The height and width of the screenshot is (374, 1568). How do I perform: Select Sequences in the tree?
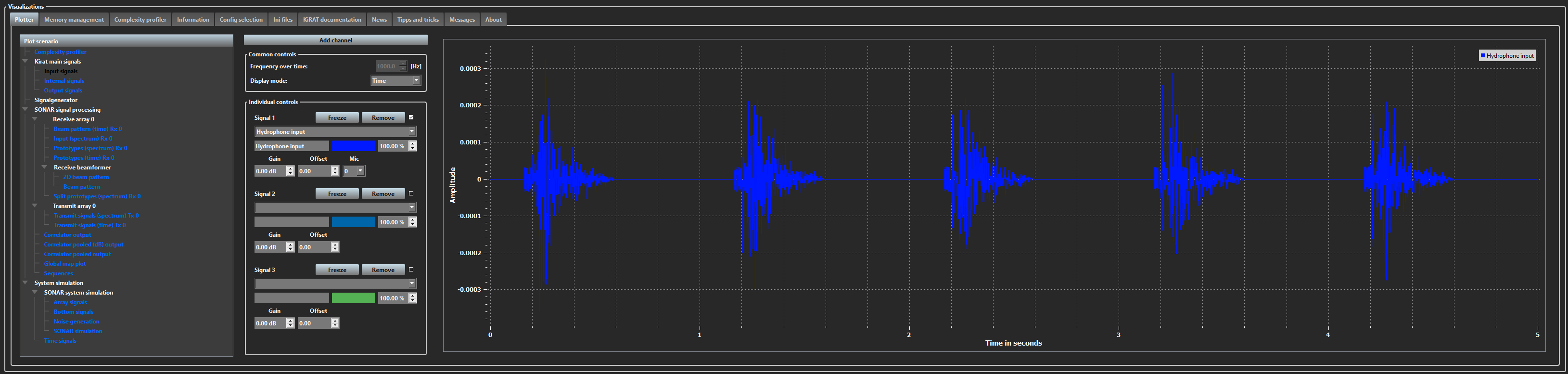pos(58,273)
